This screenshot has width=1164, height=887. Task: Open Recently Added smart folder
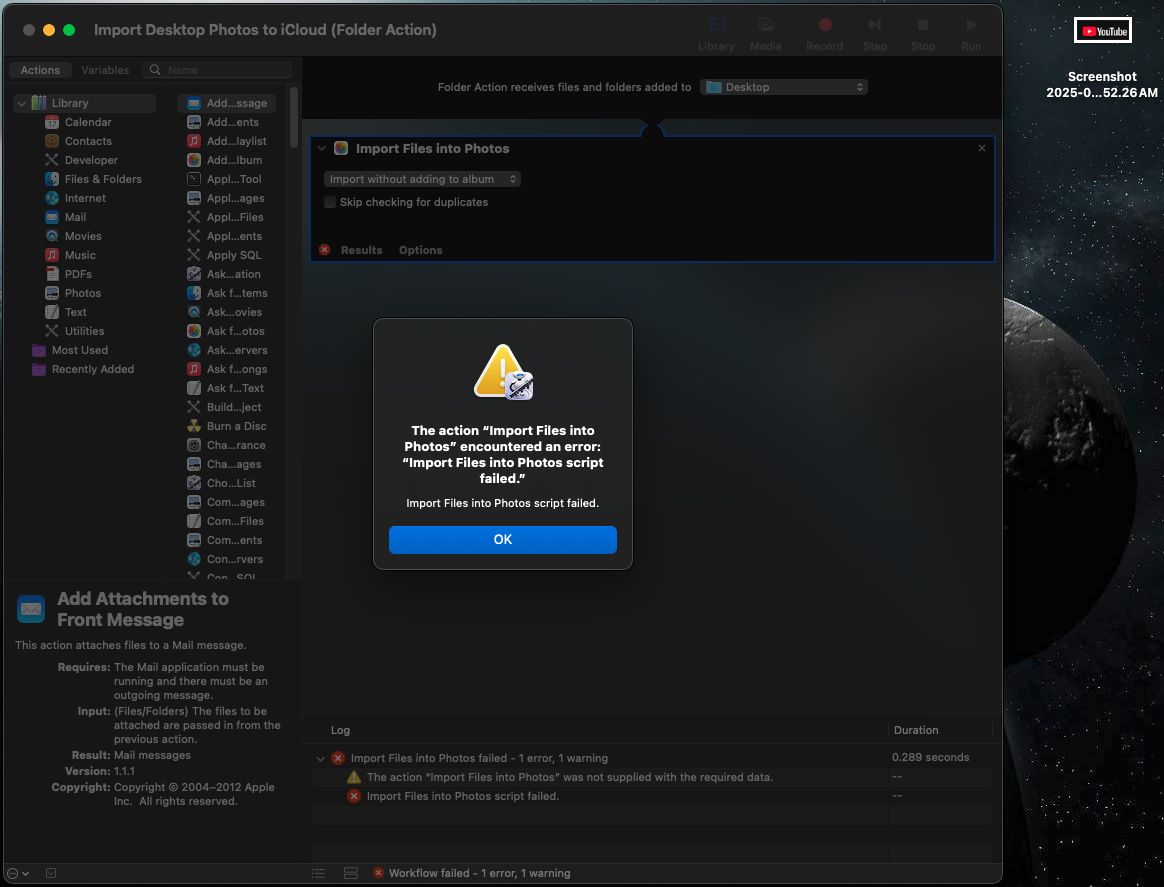(x=92, y=369)
